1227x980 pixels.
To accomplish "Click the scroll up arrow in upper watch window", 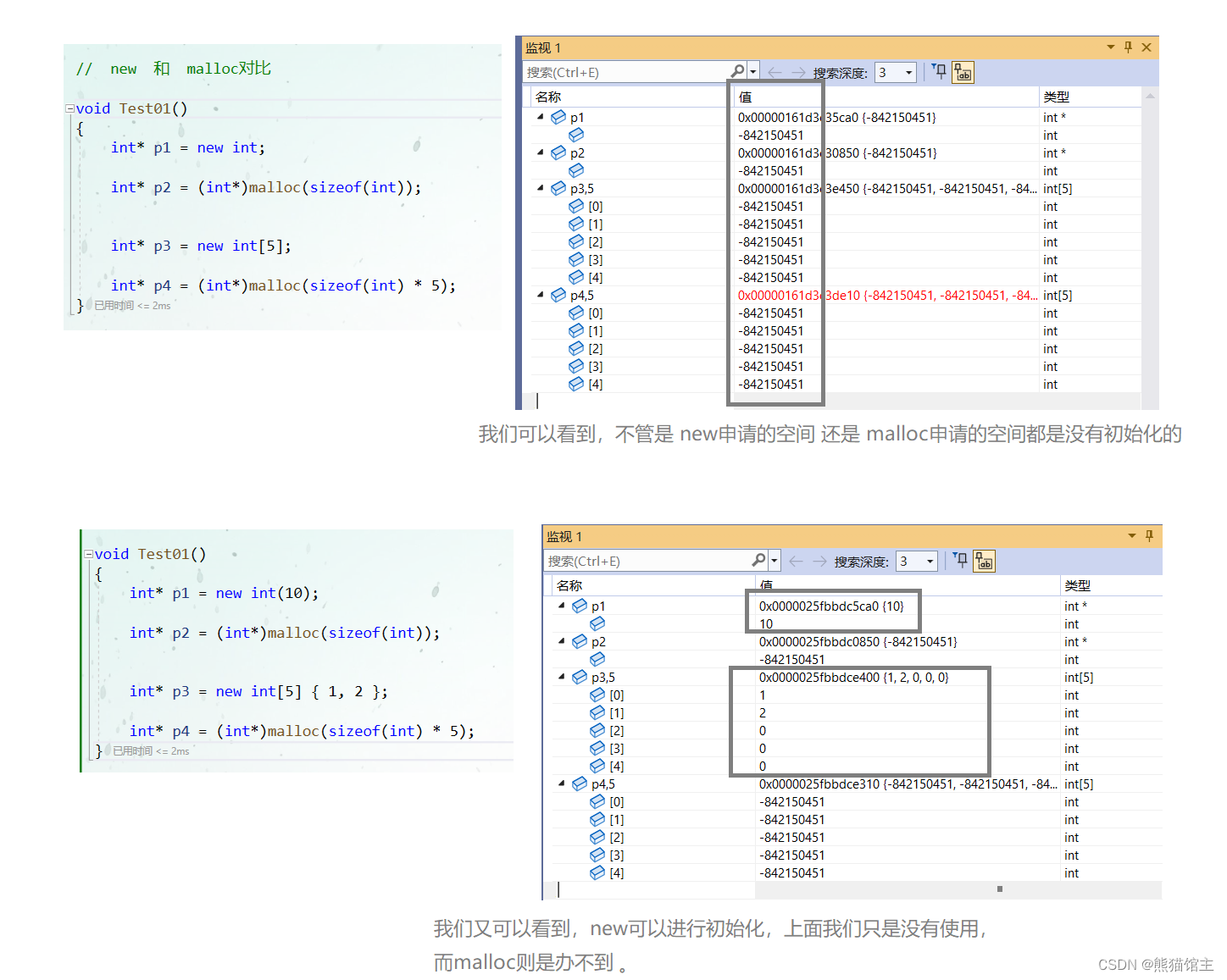I will (1150, 96).
